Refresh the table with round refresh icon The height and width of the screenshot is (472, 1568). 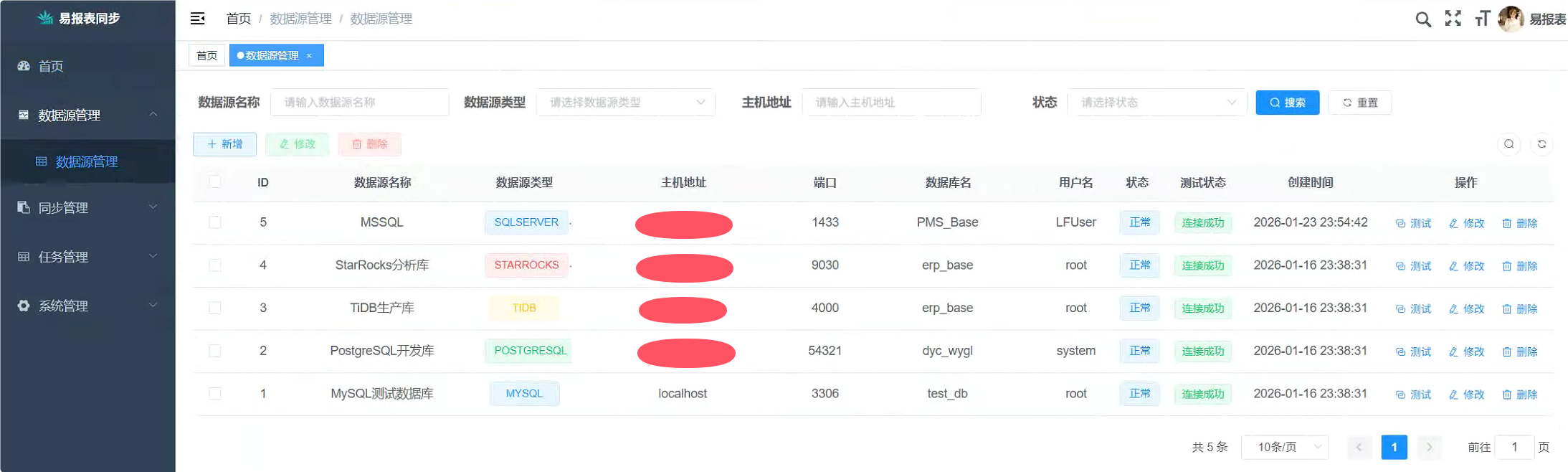point(1542,144)
